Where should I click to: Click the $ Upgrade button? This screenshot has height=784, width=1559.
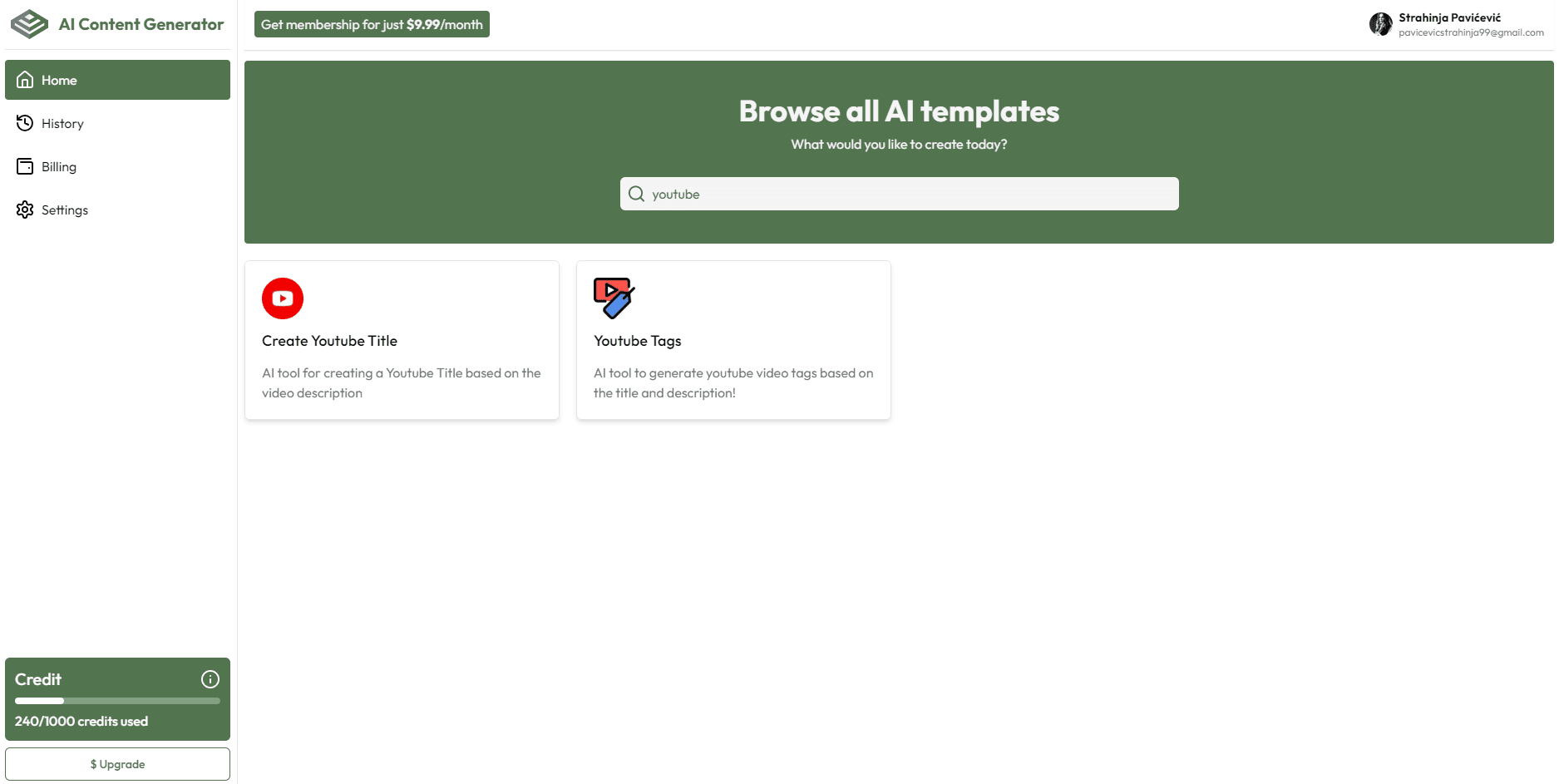(x=118, y=764)
